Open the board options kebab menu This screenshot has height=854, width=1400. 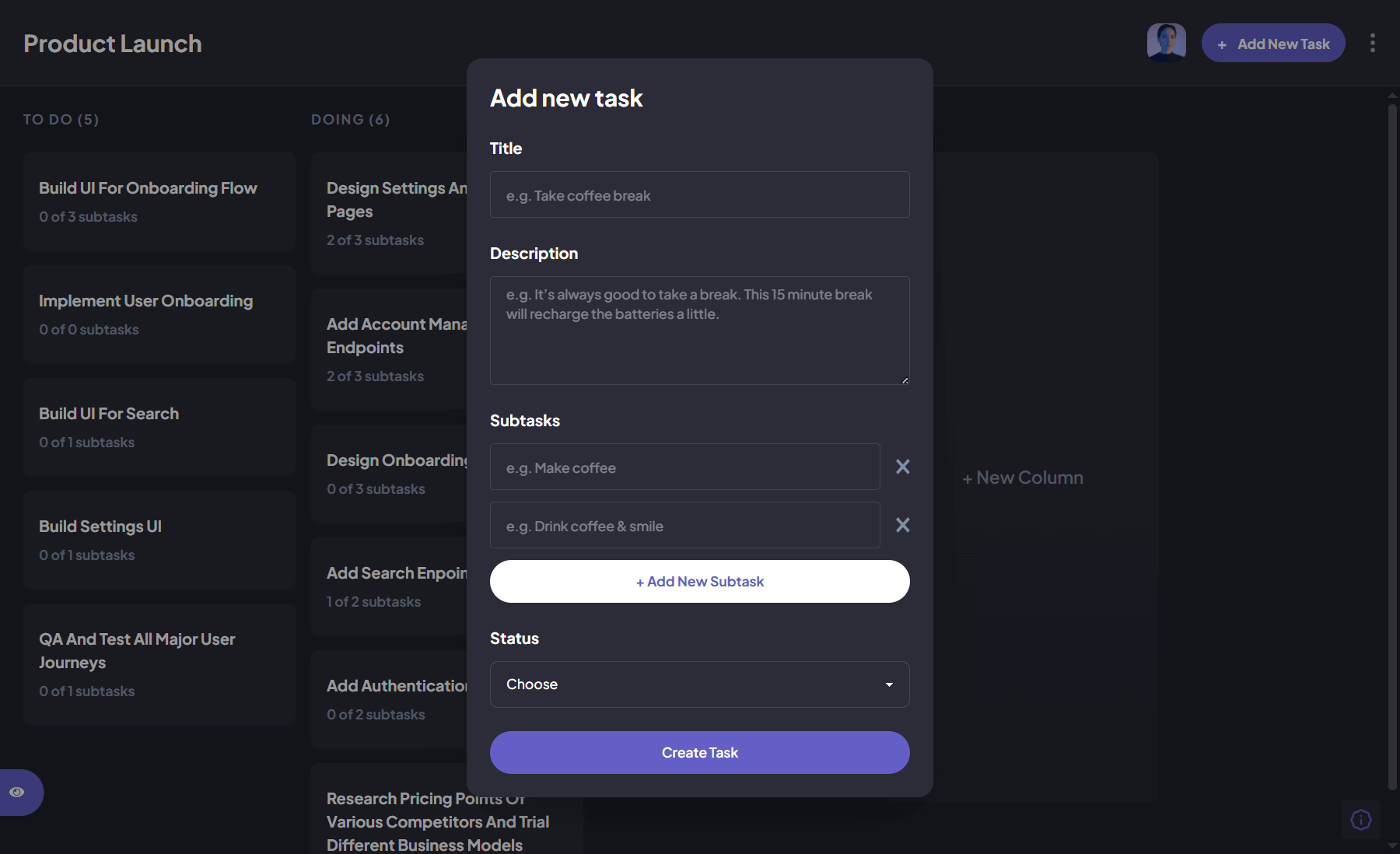pos(1373,43)
